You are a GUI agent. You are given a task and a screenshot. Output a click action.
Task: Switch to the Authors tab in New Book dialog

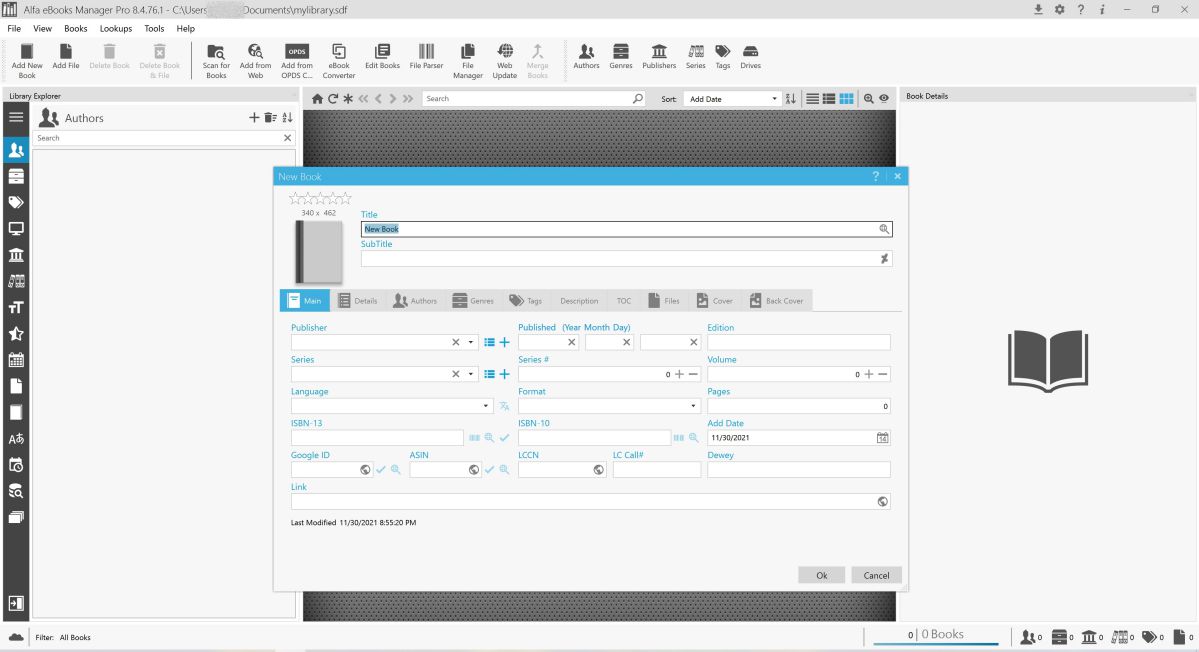(x=415, y=300)
